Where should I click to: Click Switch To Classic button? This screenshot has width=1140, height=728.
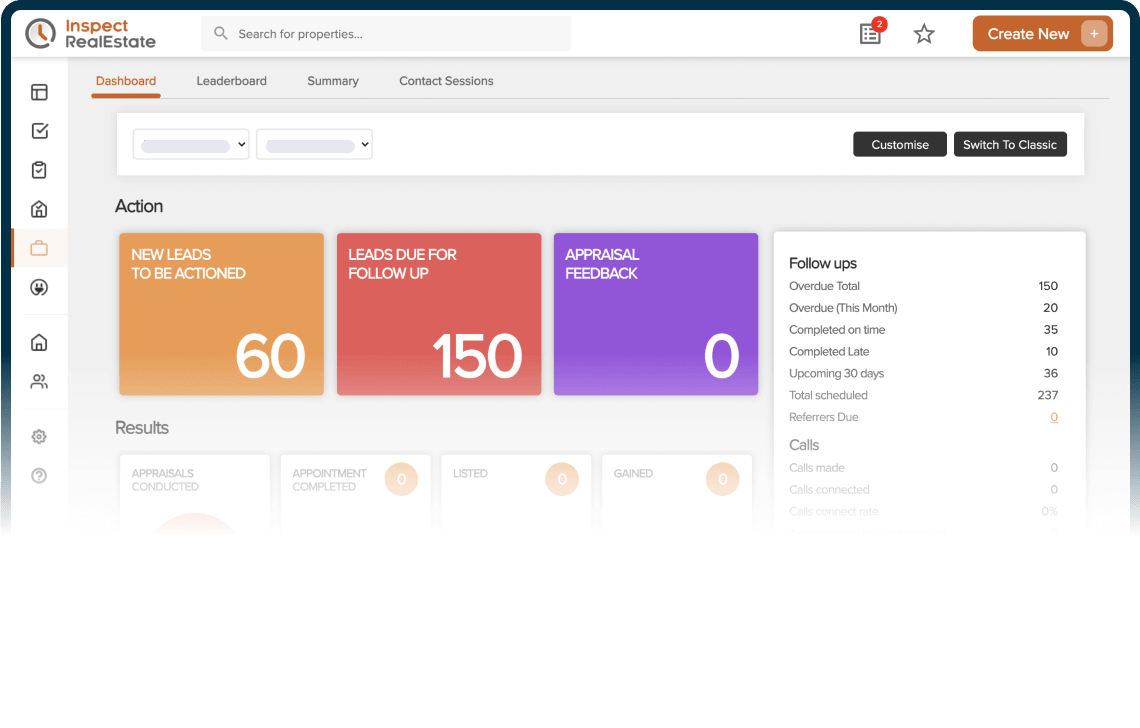1011,144
